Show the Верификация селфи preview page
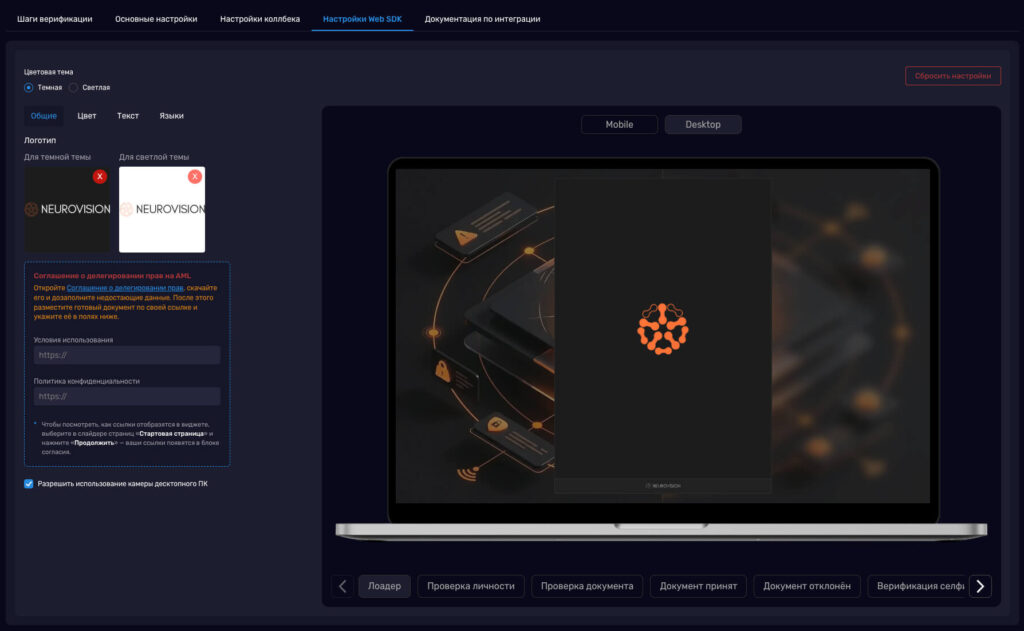This screenshot has height=631, width=1024. (x=918, y=586)
